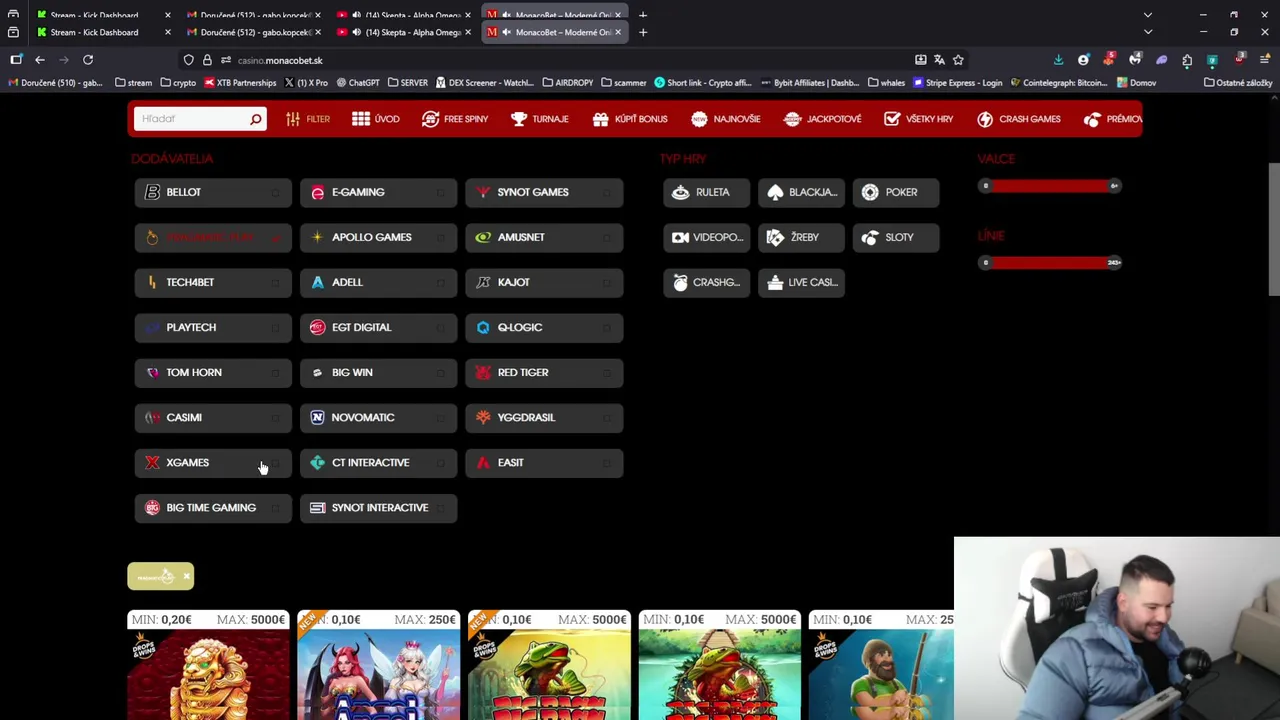
Task: Click the search magnifier icon
Action: pyautogui.click(x=255, y=119)
